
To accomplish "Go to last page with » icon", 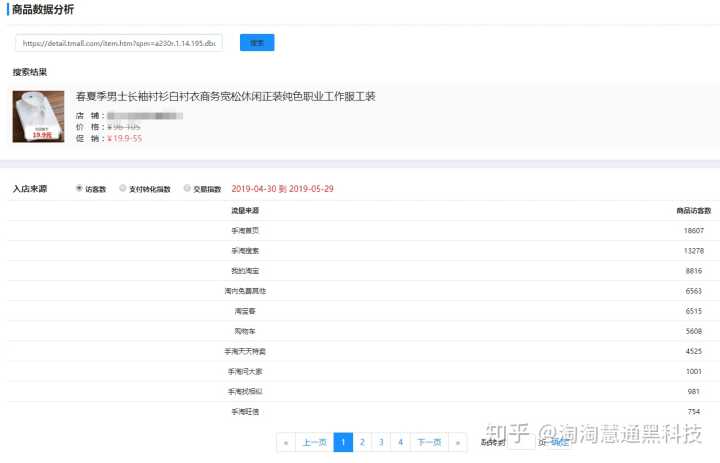I will click(x=457, y=442).
